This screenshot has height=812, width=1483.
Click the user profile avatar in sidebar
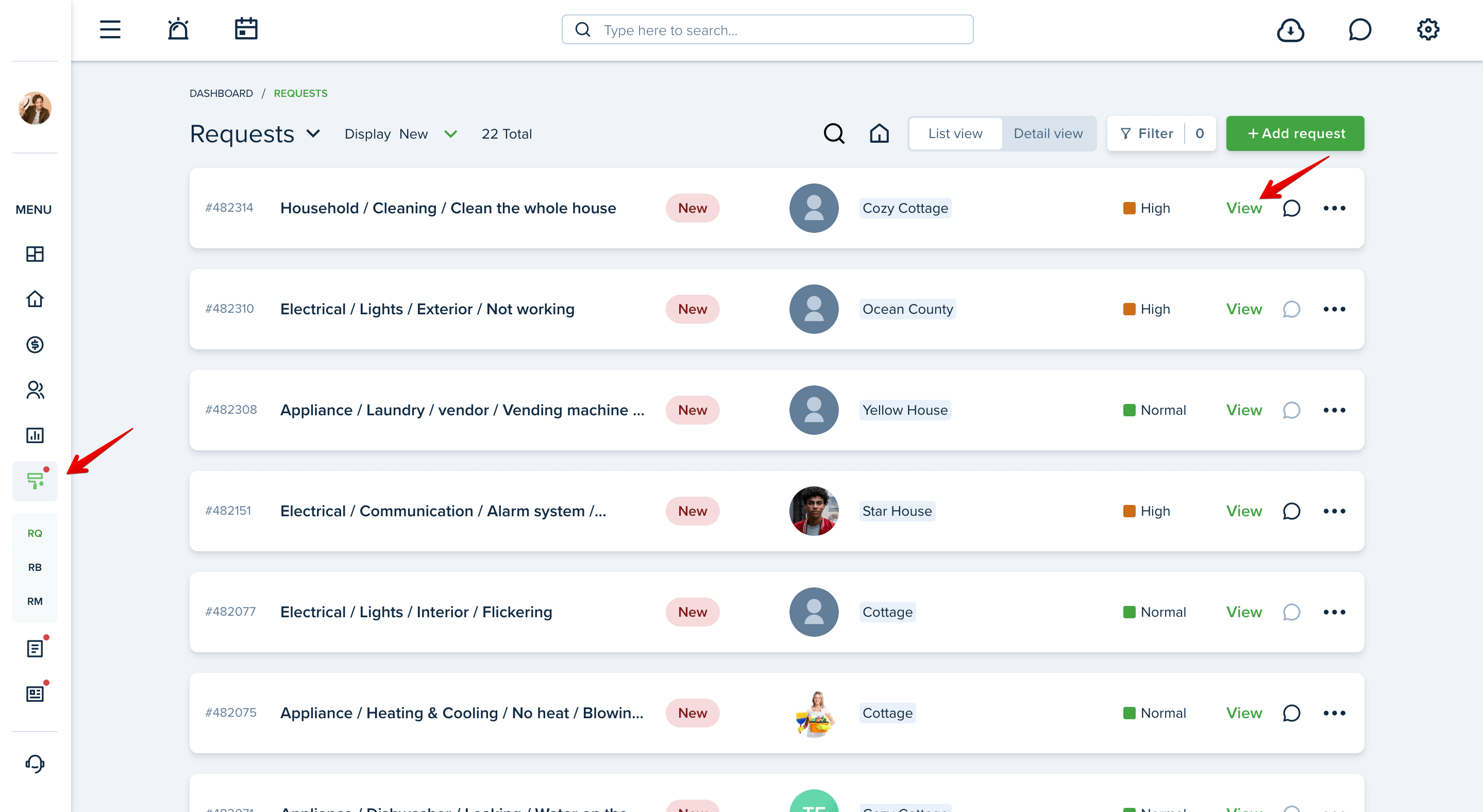point(35,108)
